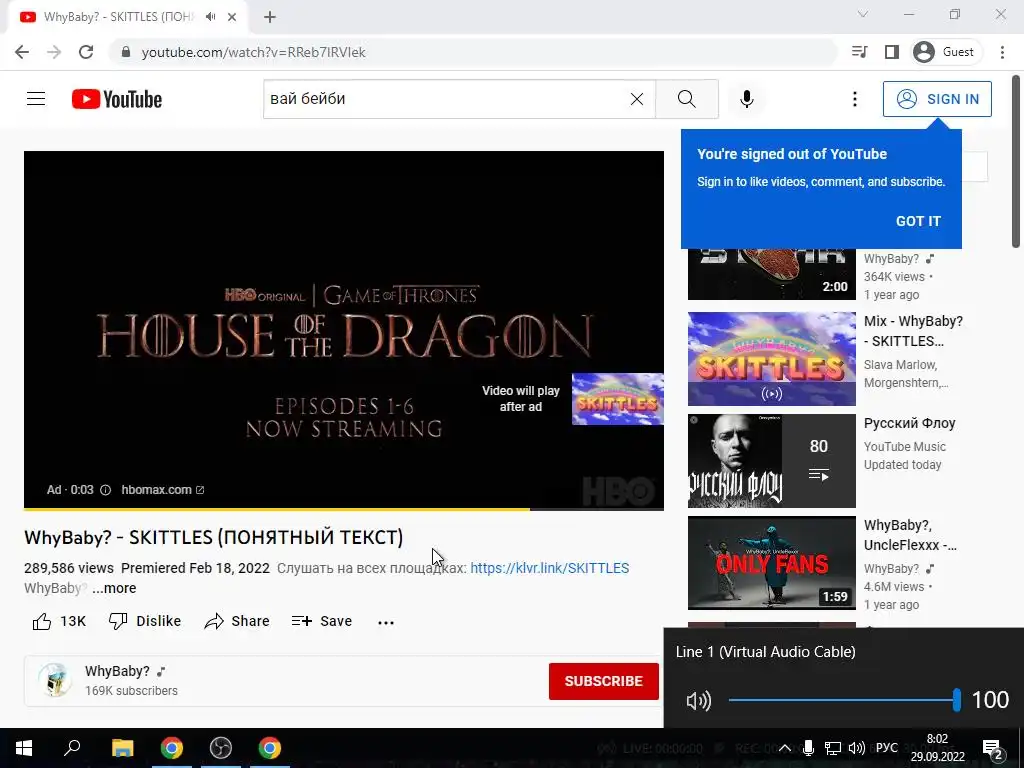Click the ad progress bar

click(344, 509)
